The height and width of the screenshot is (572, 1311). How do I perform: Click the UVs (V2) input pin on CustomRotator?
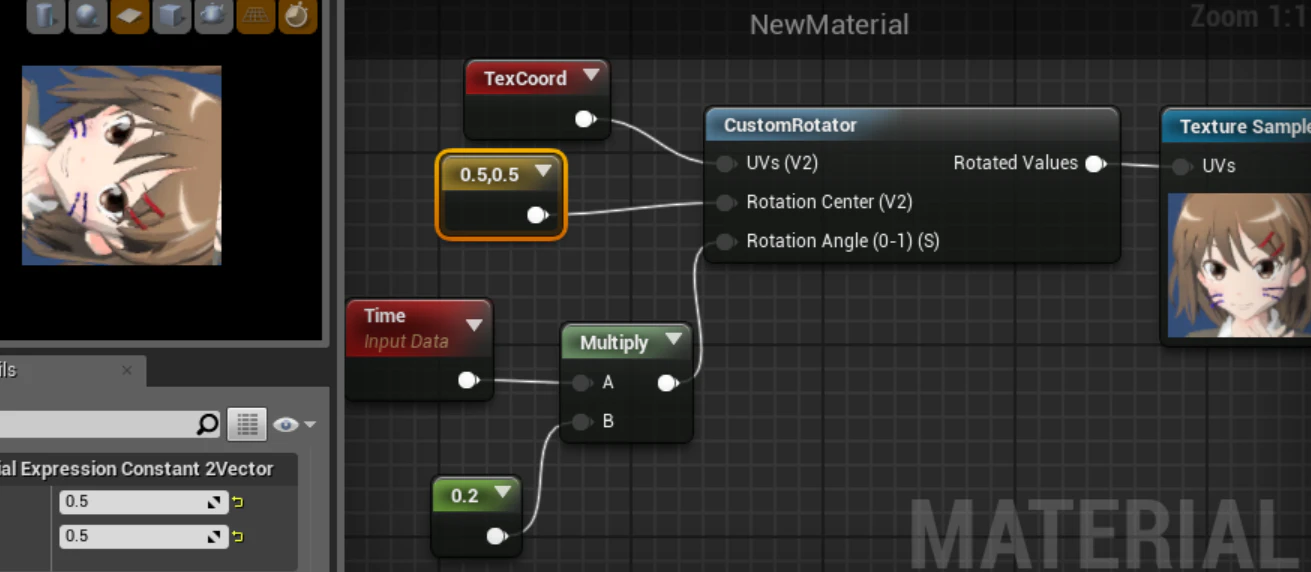pyautogui.click(x=726, y=163)
